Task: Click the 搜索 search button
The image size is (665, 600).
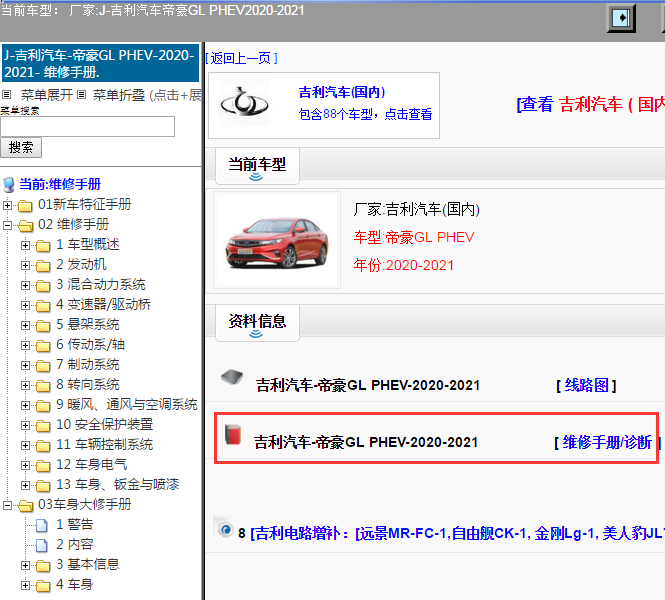Action: point(21,148)
